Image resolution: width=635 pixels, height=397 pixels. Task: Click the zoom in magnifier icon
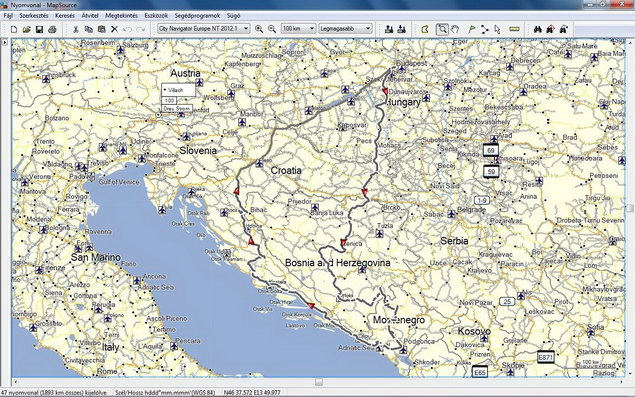point(259,29)
